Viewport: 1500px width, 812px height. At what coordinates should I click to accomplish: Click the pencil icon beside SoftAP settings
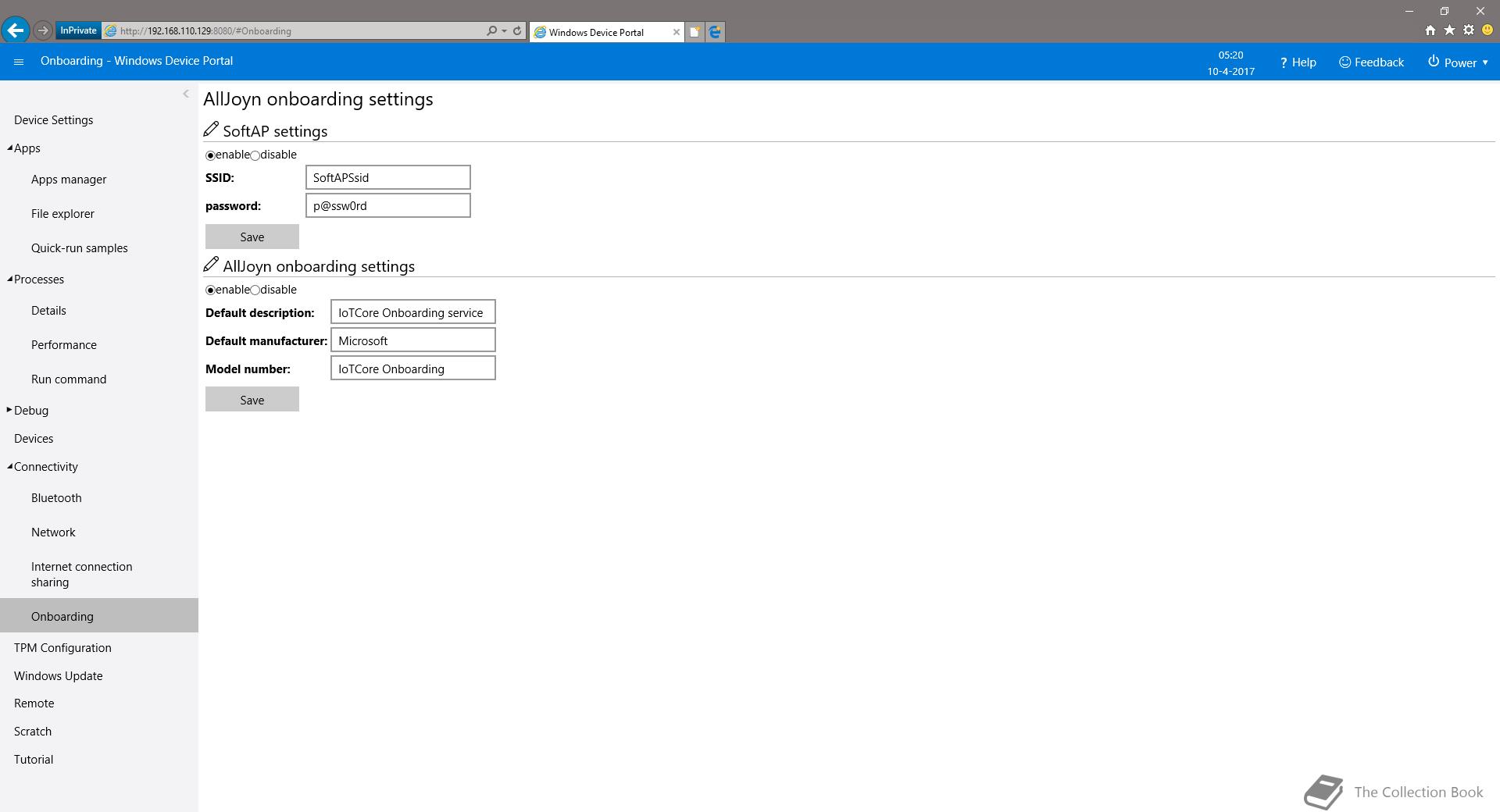click(x=211, y=130)
